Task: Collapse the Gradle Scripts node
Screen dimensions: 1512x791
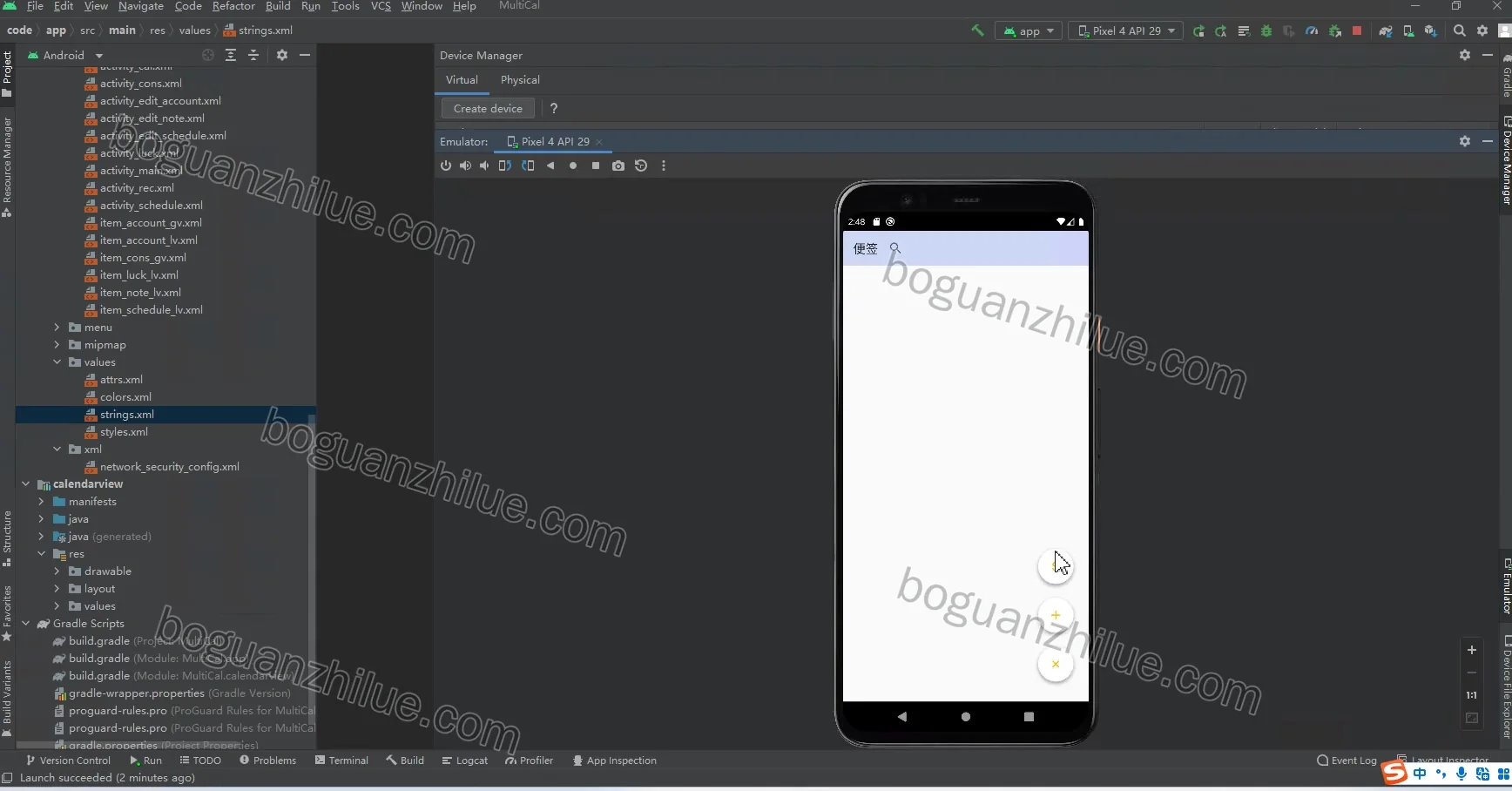Action: click(26, 624)
